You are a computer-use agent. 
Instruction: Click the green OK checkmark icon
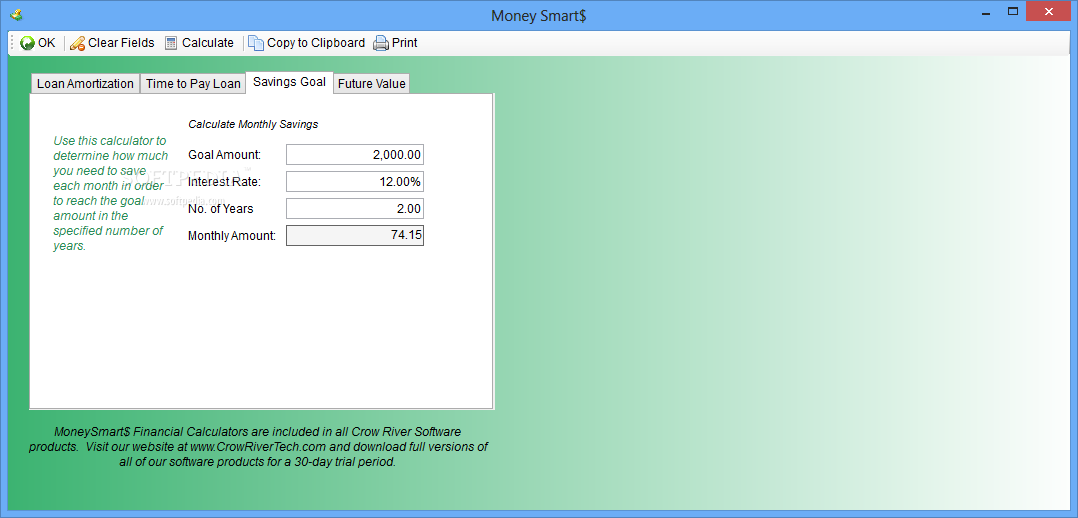(x=28, y=43)
